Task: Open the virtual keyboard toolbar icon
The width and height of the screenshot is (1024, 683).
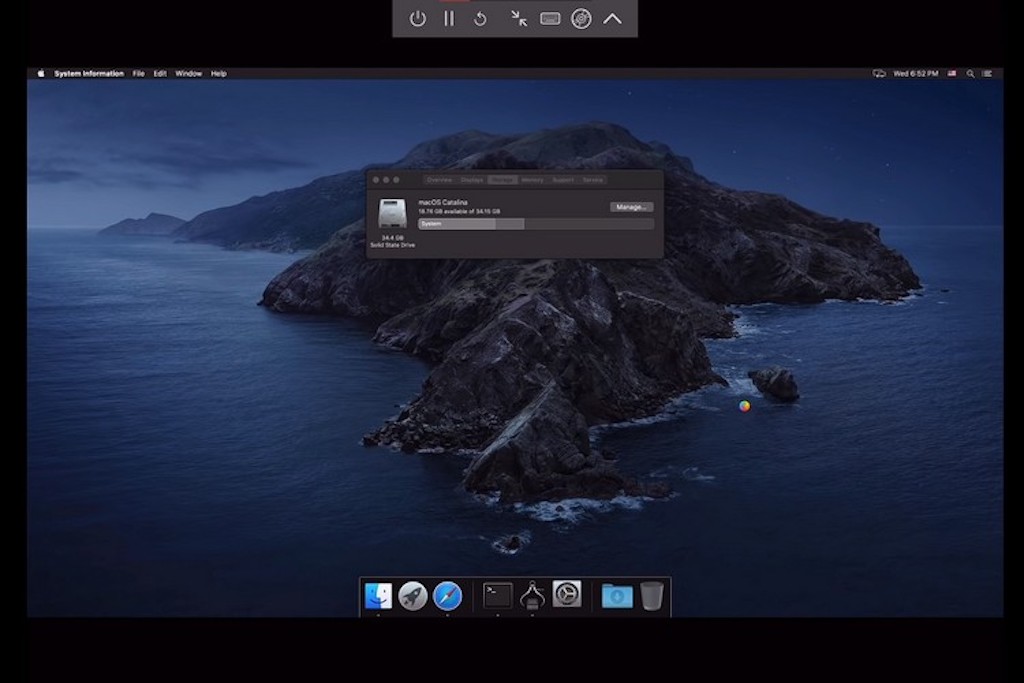Action: [x=548, y=18]
